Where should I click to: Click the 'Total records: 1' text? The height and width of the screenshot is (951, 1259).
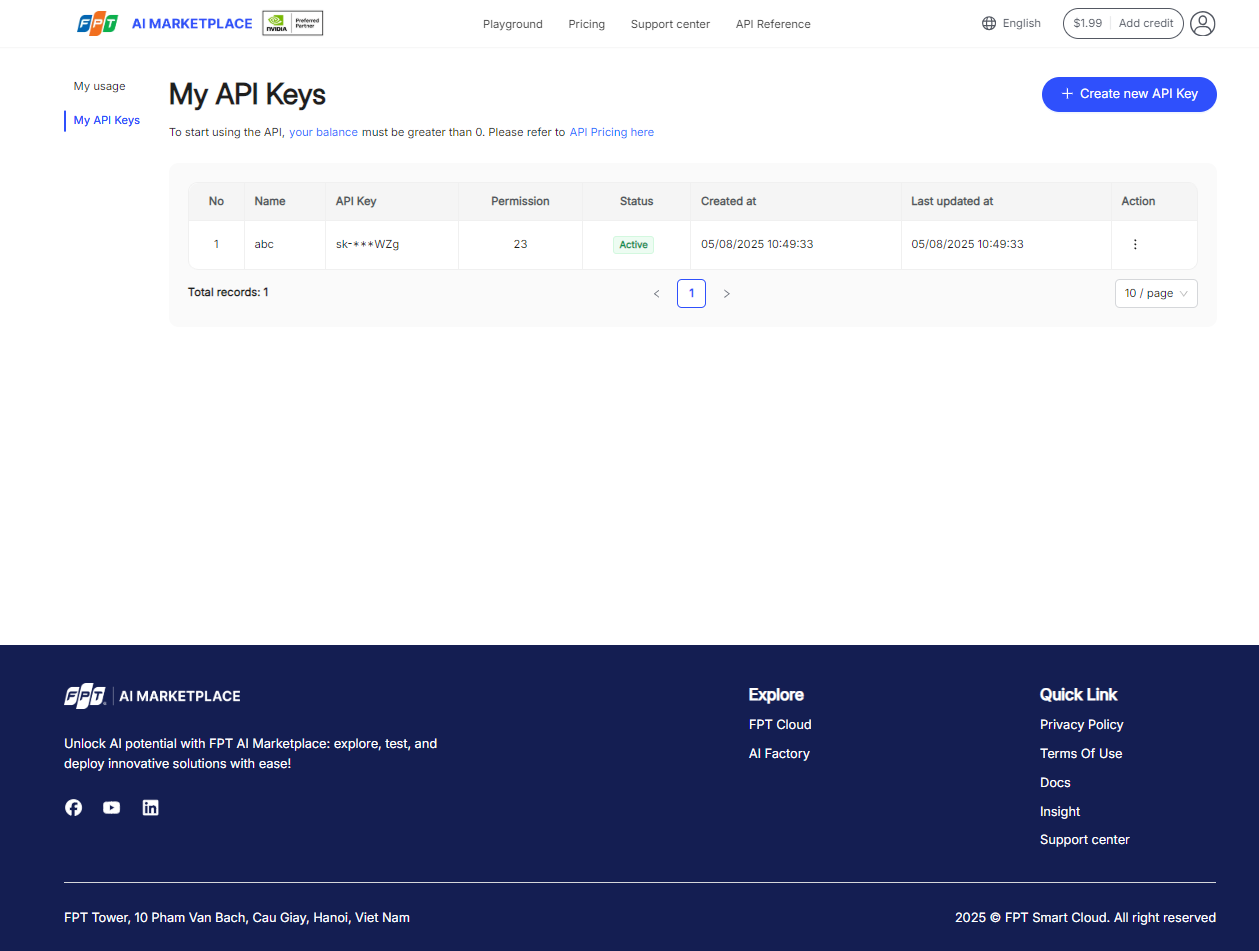228,293
